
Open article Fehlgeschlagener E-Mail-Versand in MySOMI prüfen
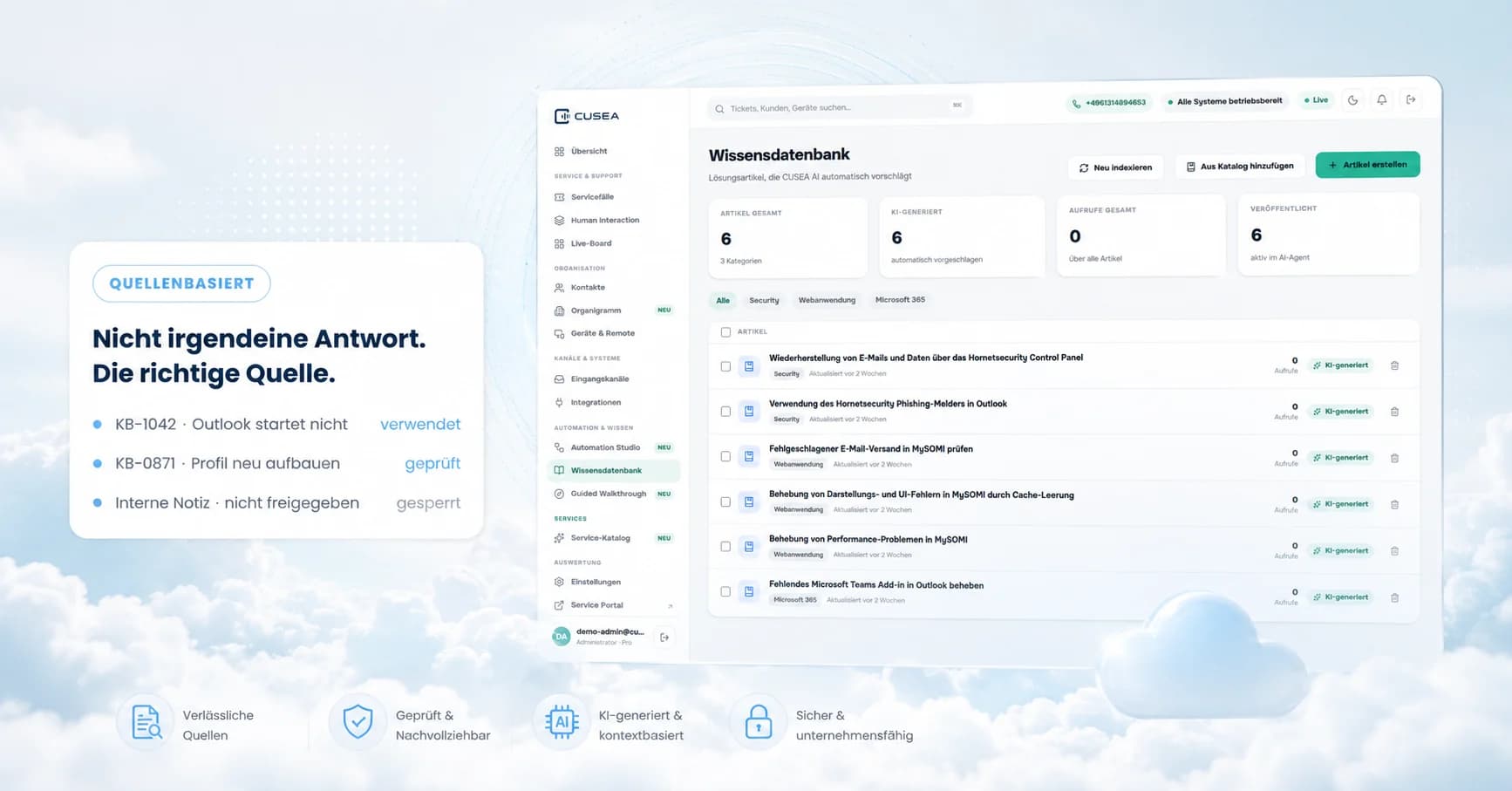(871, 449)
